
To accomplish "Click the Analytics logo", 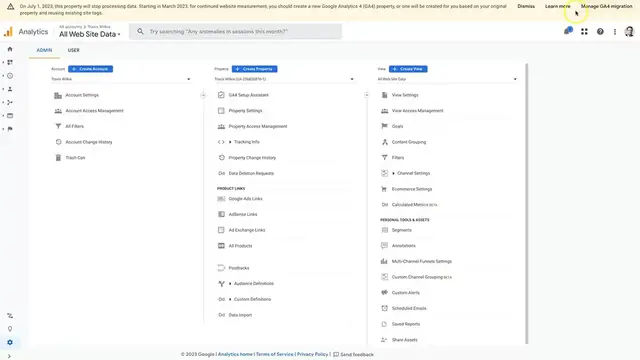I will click(26, 31).
